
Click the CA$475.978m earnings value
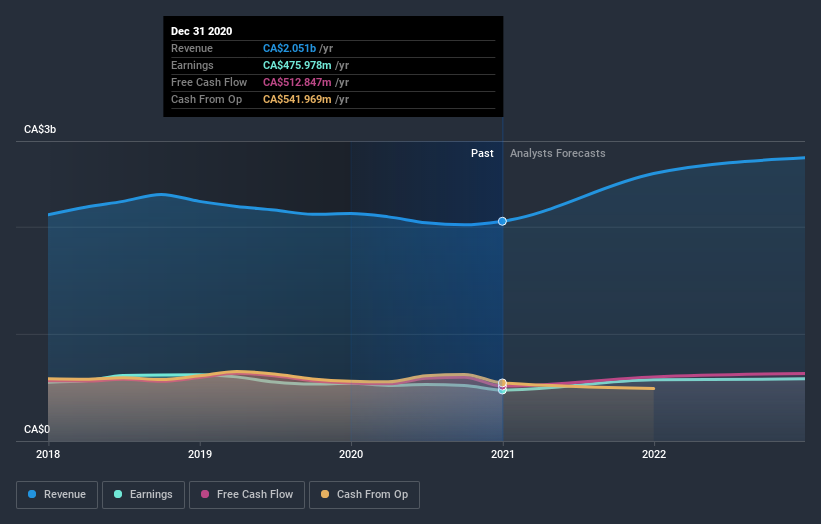[x=297, y=65]
